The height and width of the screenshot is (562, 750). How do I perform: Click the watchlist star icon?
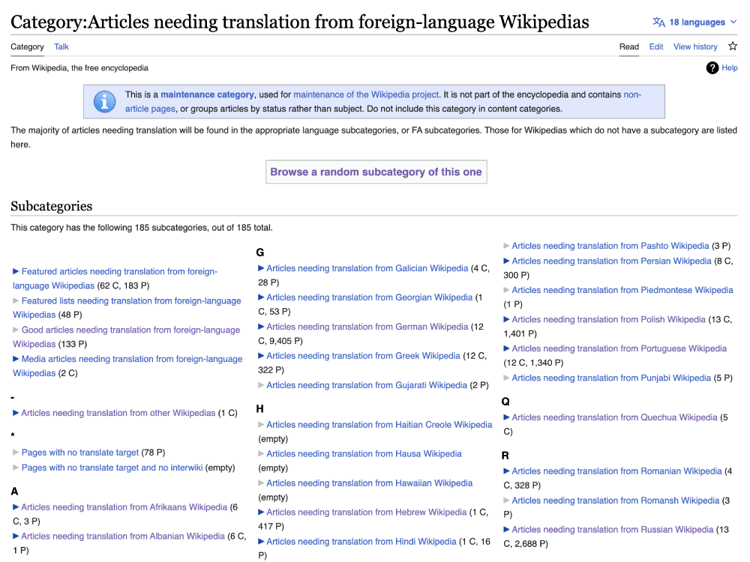[x=732, y=46]
